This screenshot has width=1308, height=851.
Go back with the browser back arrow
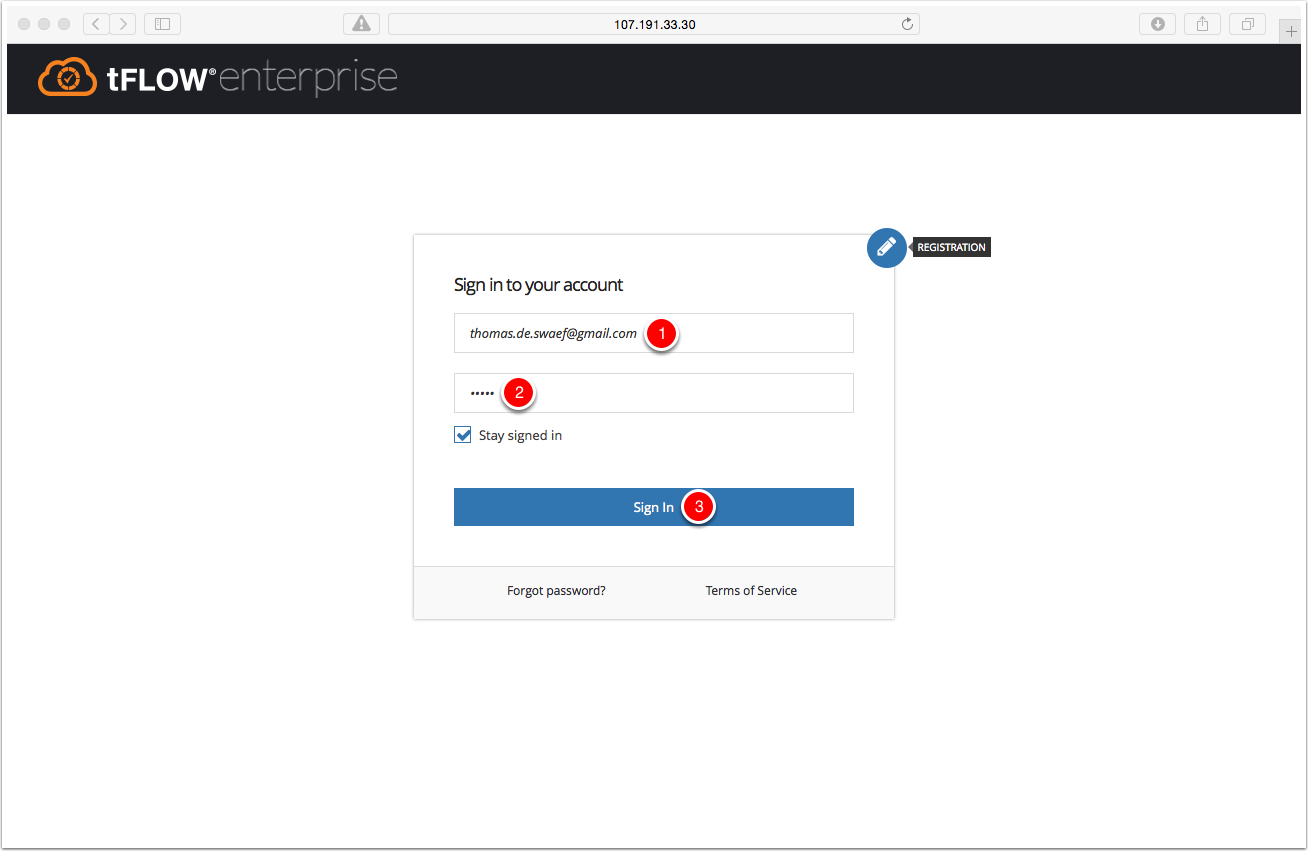96,24
